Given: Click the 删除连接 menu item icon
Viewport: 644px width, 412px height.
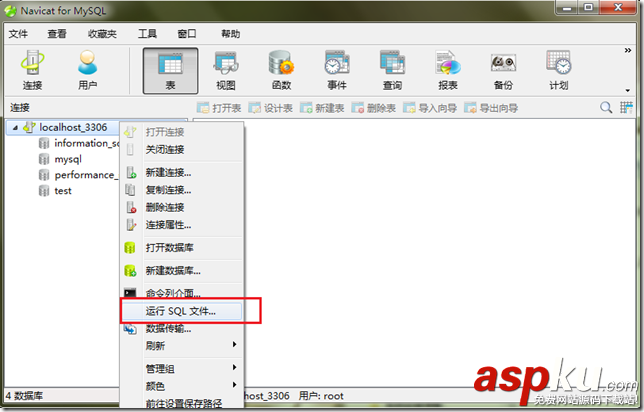Looking at the screenshot, I should (131, 207).
